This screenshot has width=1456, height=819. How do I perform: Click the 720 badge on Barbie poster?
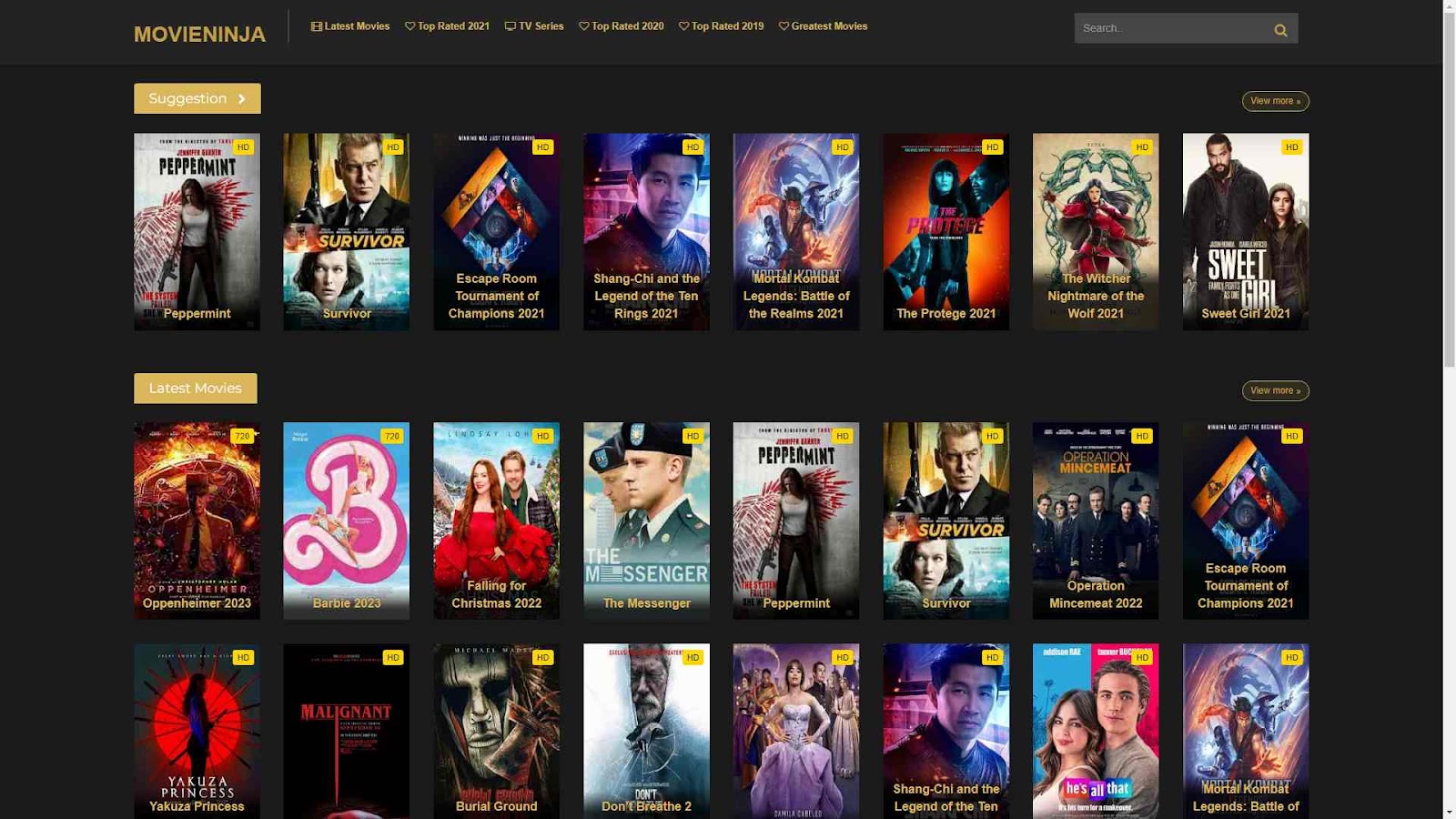click(392, 436)
